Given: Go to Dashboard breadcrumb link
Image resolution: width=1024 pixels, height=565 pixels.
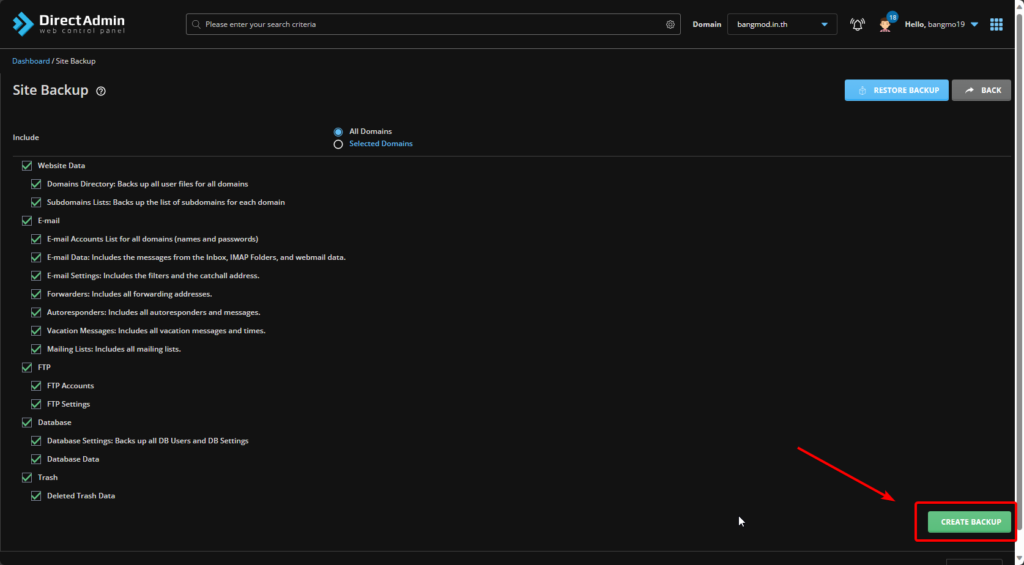Looking at the screenshot, I should click(30, 61).
